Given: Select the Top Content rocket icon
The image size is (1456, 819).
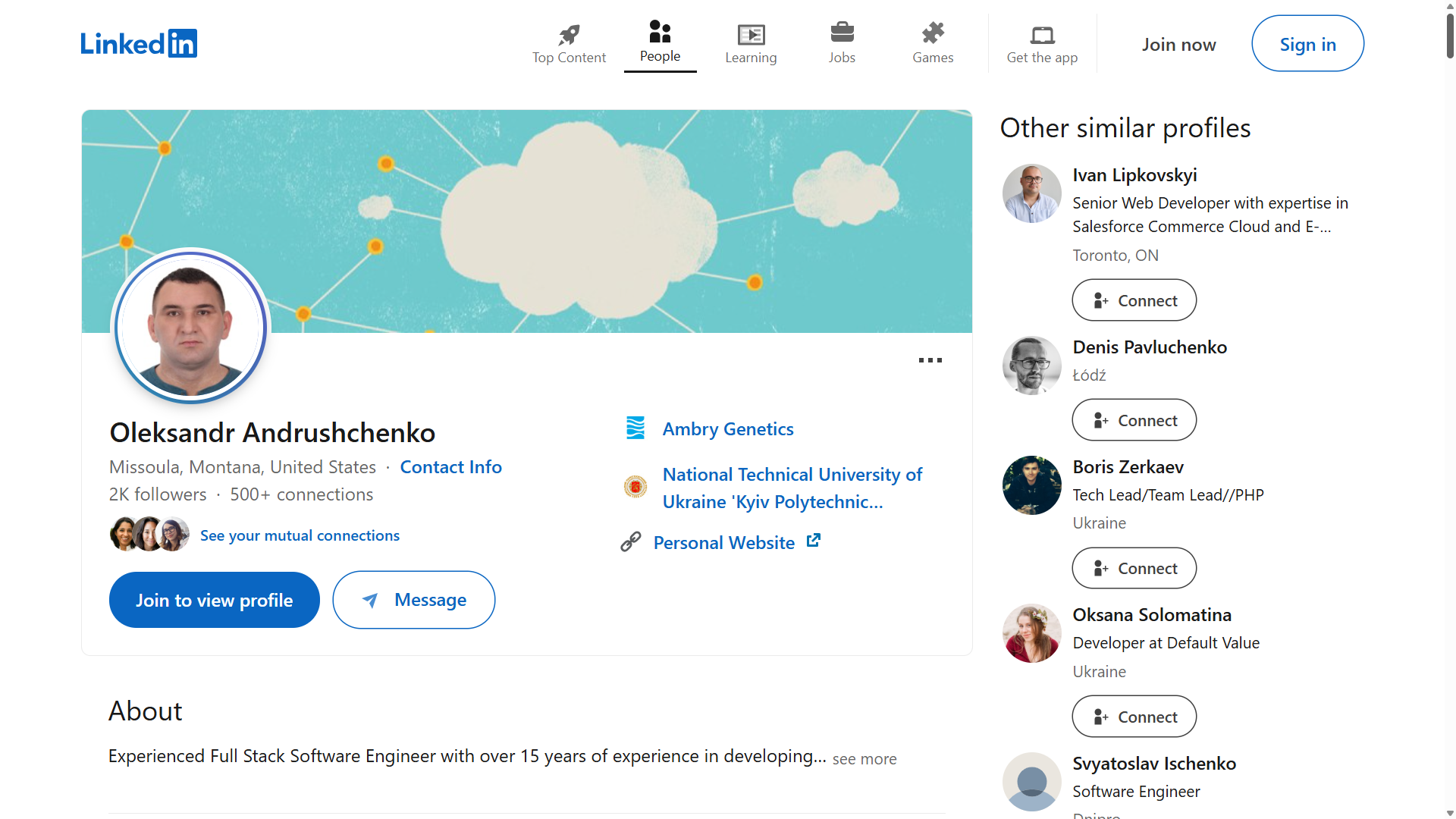Looking at the screenshot, I should 569,34.
